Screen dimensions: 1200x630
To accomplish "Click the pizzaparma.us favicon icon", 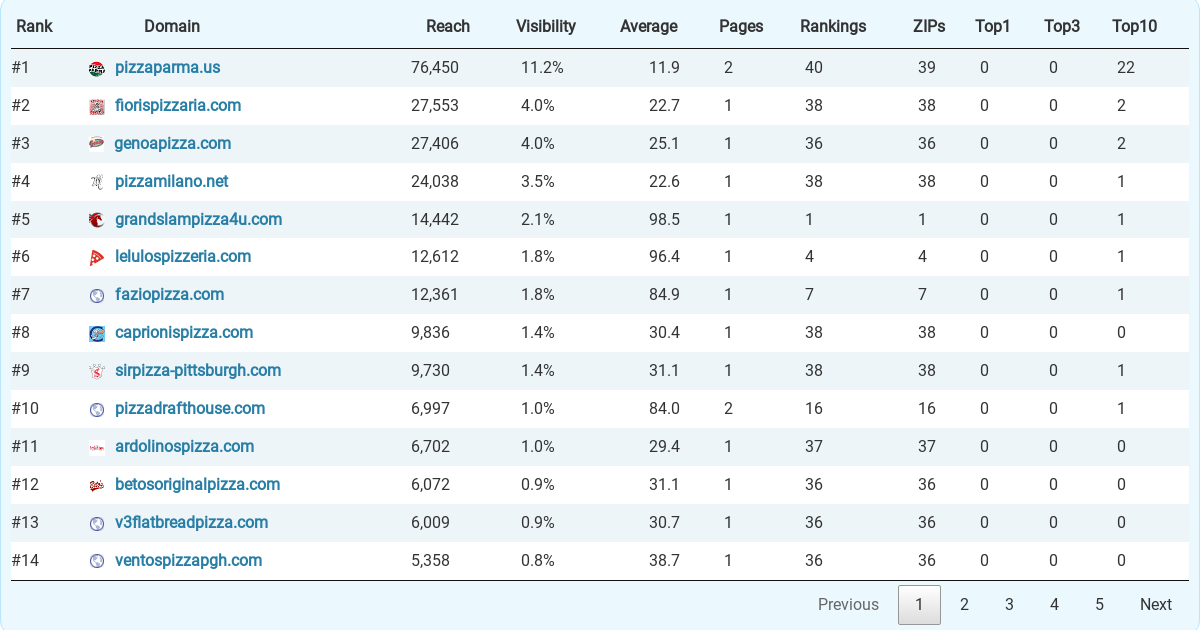I will click(x=97, y=69).
